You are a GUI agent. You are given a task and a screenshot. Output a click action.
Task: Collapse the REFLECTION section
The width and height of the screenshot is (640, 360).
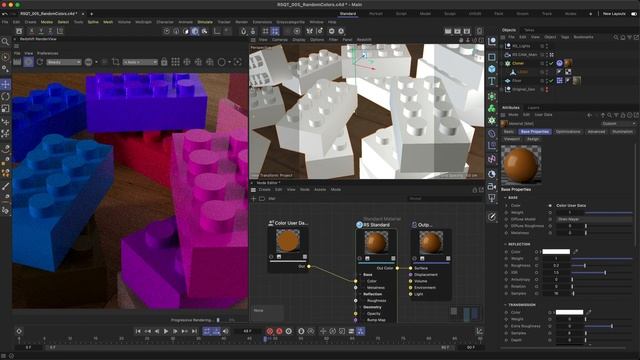tap(505, 244)
